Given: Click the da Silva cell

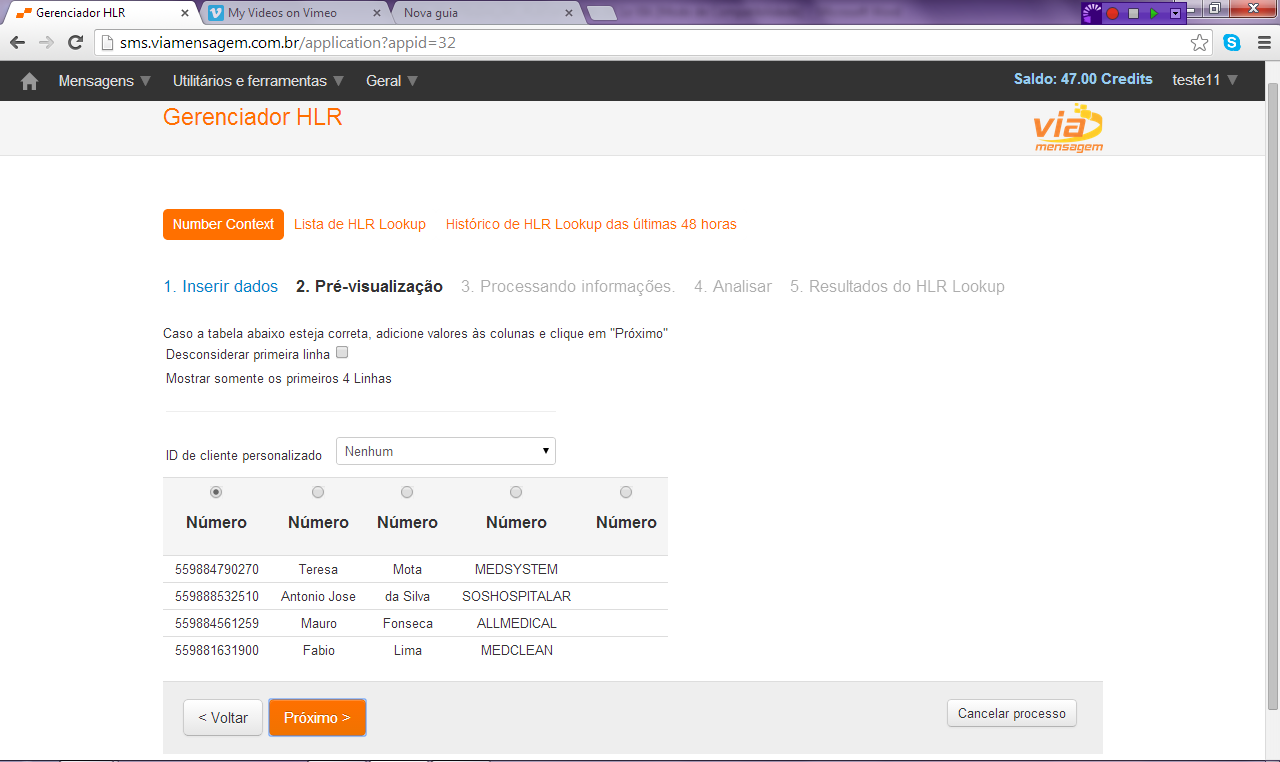Looking at the screenshot, I should pyautogui.click(x=407, y=596).
